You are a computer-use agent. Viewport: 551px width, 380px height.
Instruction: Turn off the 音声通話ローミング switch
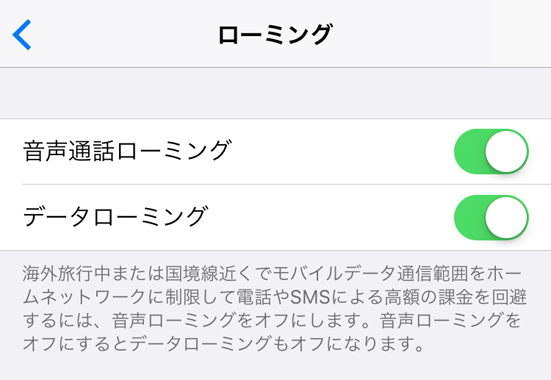pyautogui.click(x=491, y=152)
